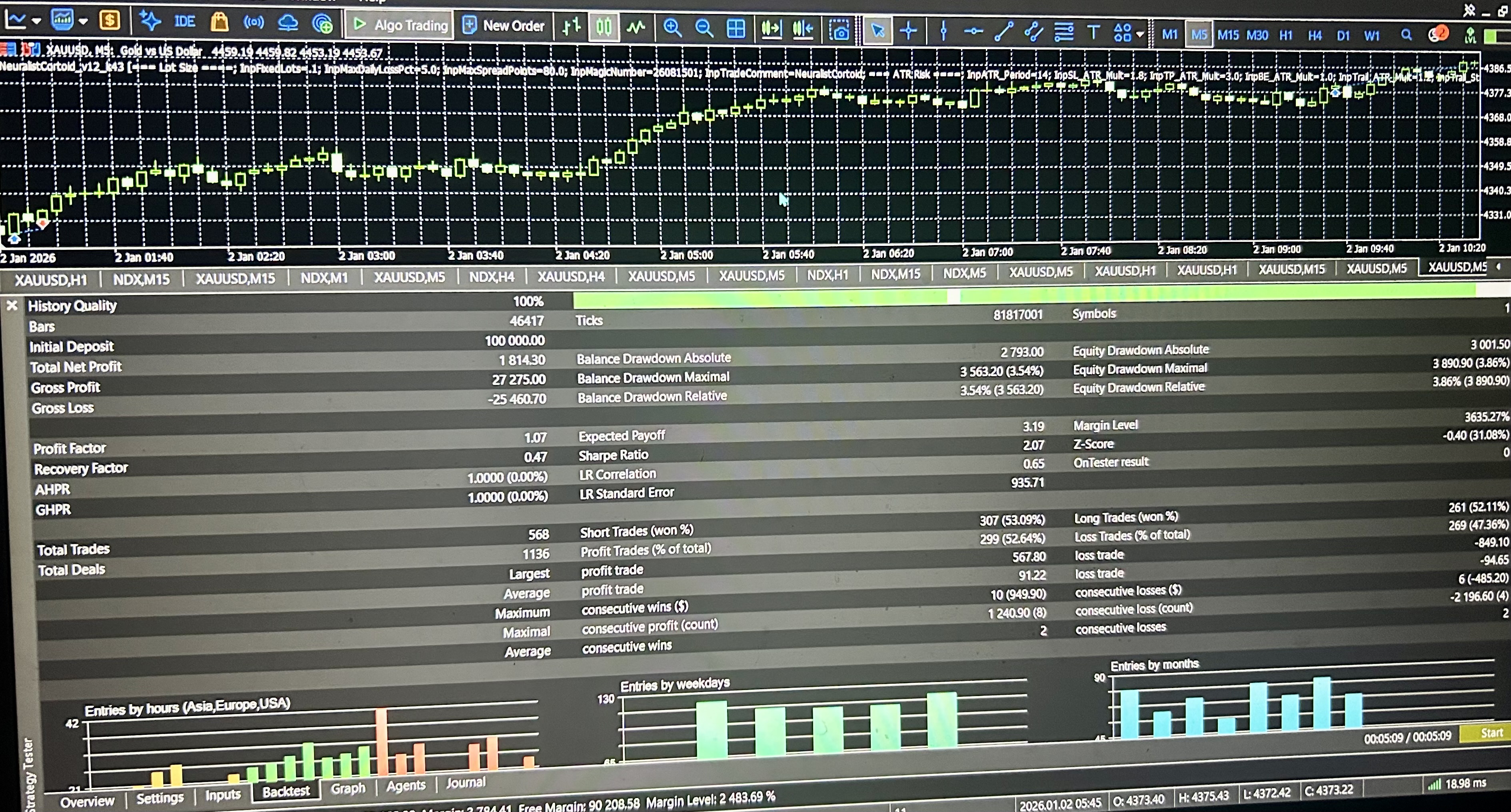Select the H4 timeframe button
This screenshot has height=812, width=1511.
[1315, 36]
